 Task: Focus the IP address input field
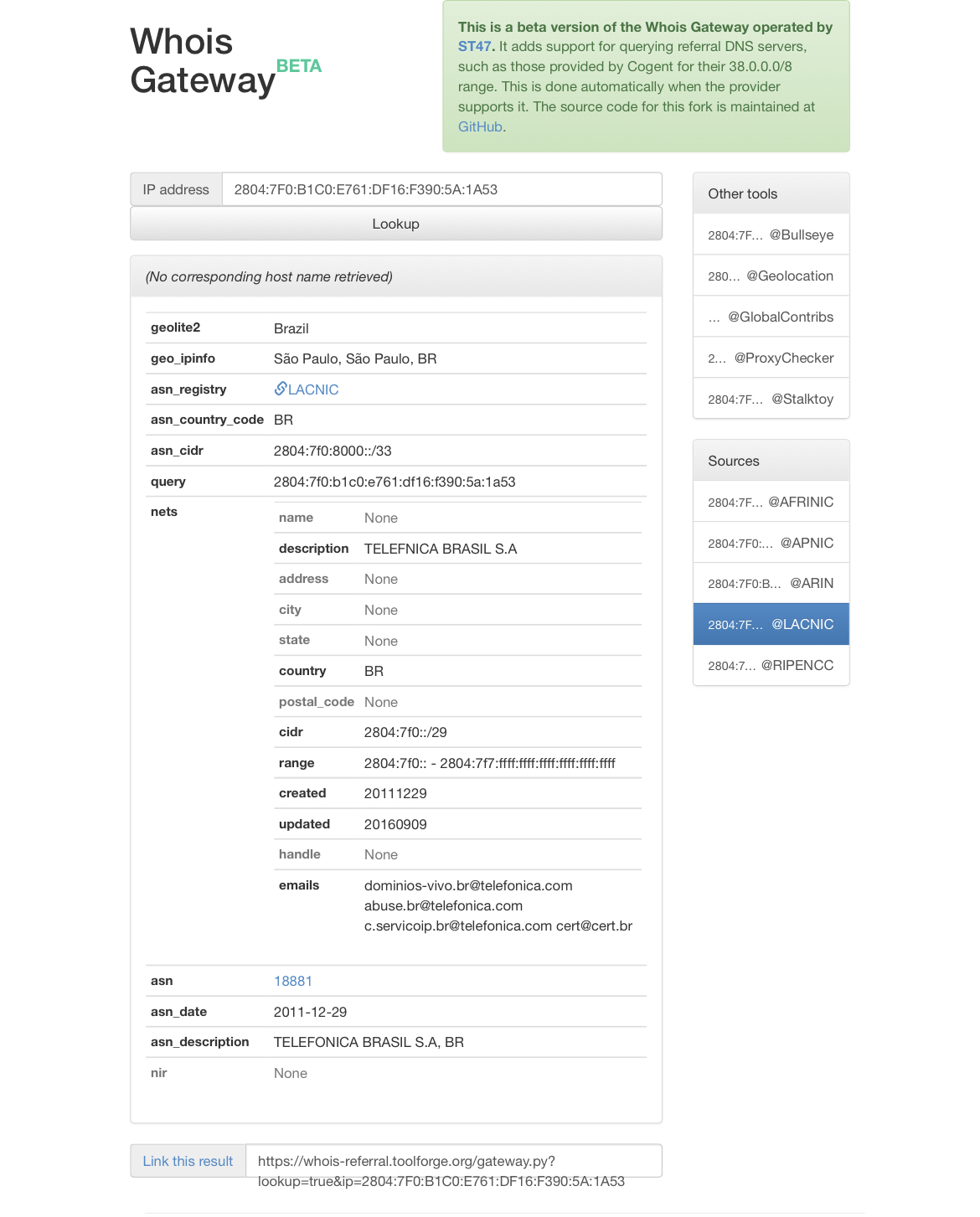click(442, 189)
